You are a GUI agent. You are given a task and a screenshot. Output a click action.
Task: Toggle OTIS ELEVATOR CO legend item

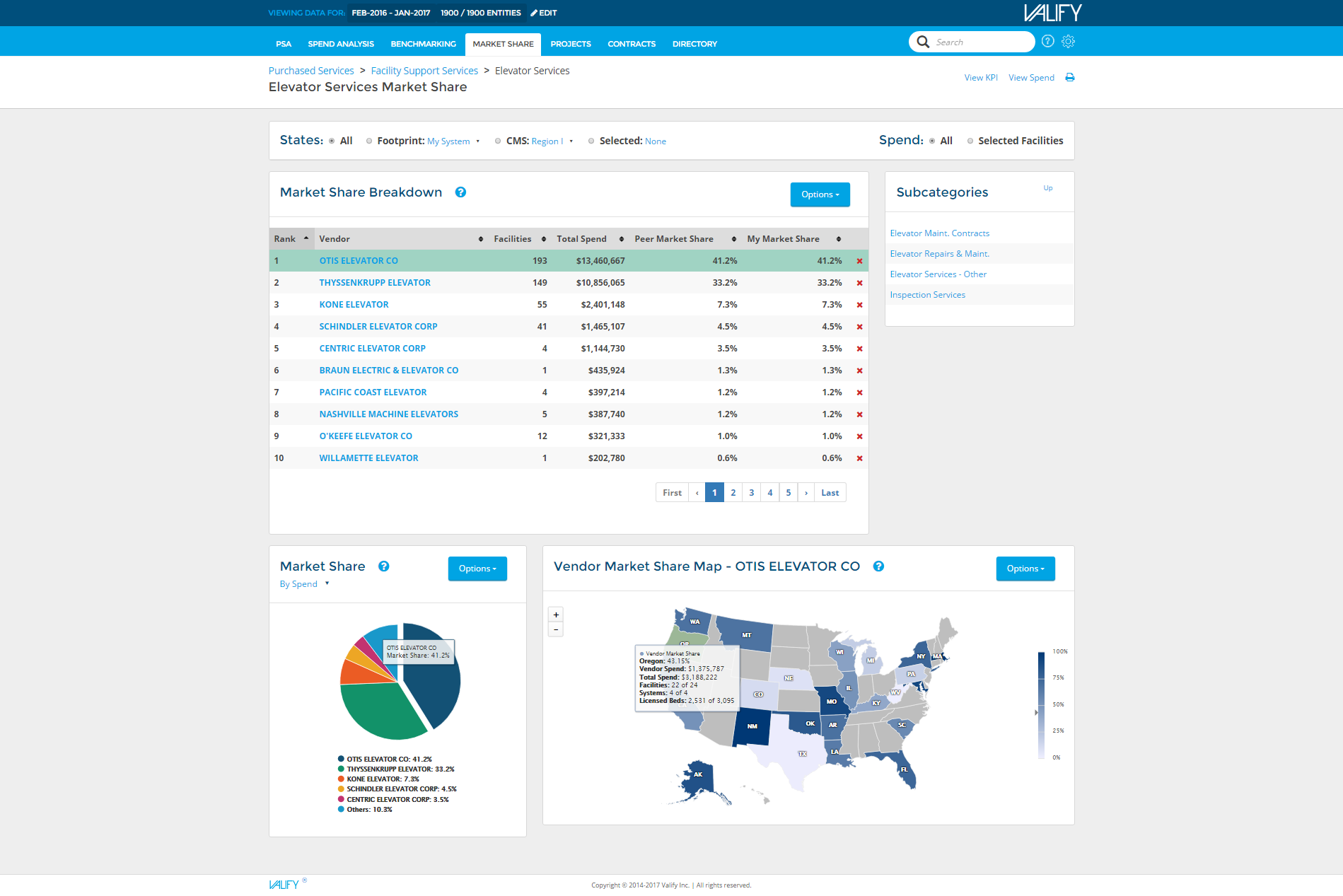point(385,759)
